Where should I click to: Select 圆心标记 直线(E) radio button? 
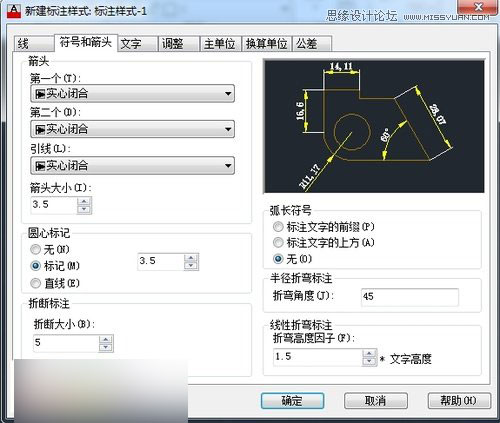tap(35, 283)
